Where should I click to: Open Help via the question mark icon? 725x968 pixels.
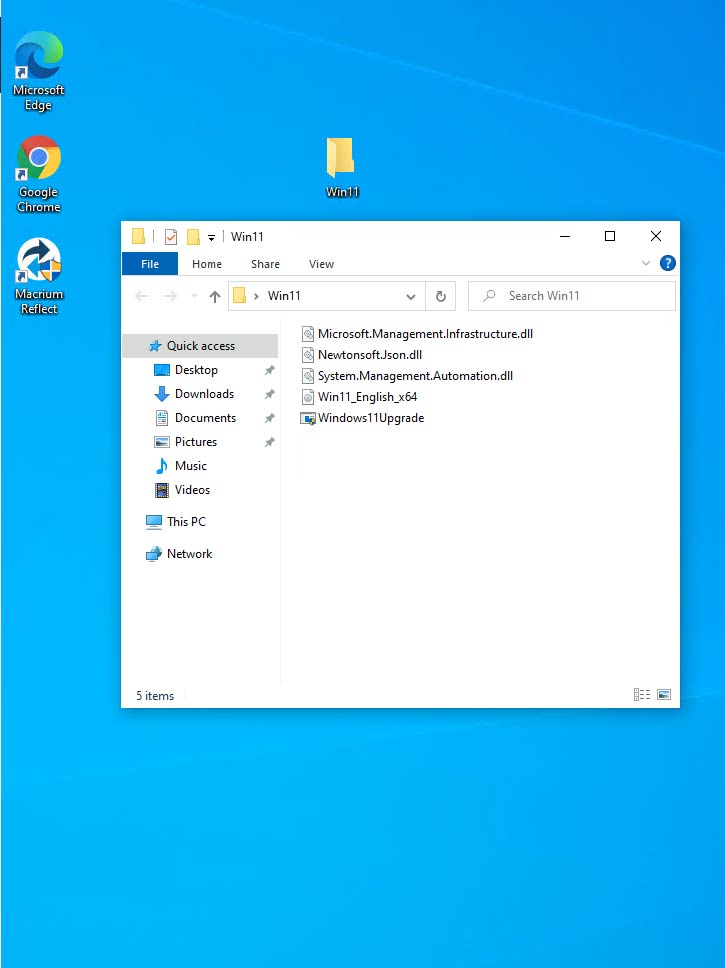(668, 264)
